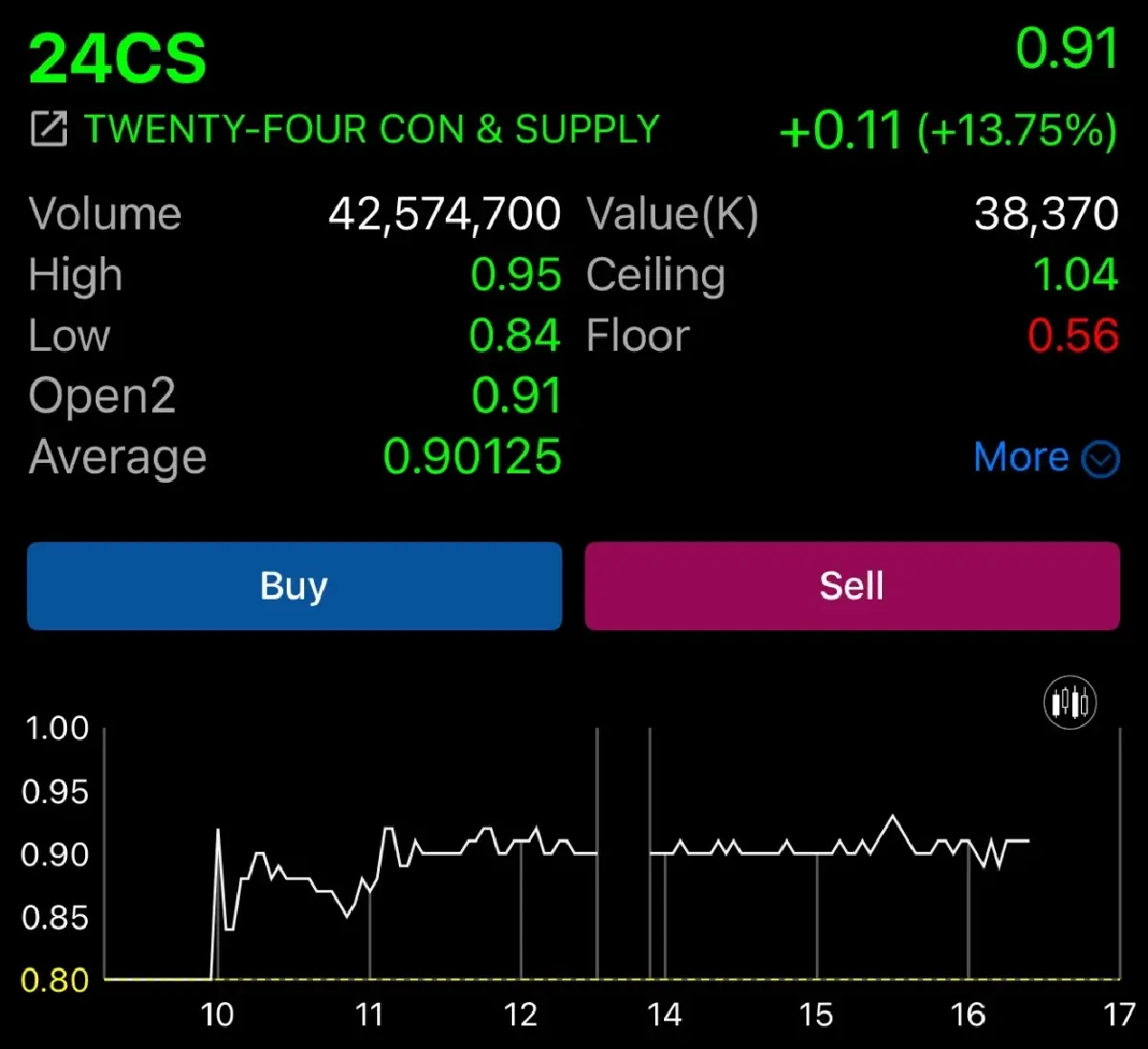Select the 24CS ticker symbol
Viewport: 1148px width, 1049px height.
point(117,57)
